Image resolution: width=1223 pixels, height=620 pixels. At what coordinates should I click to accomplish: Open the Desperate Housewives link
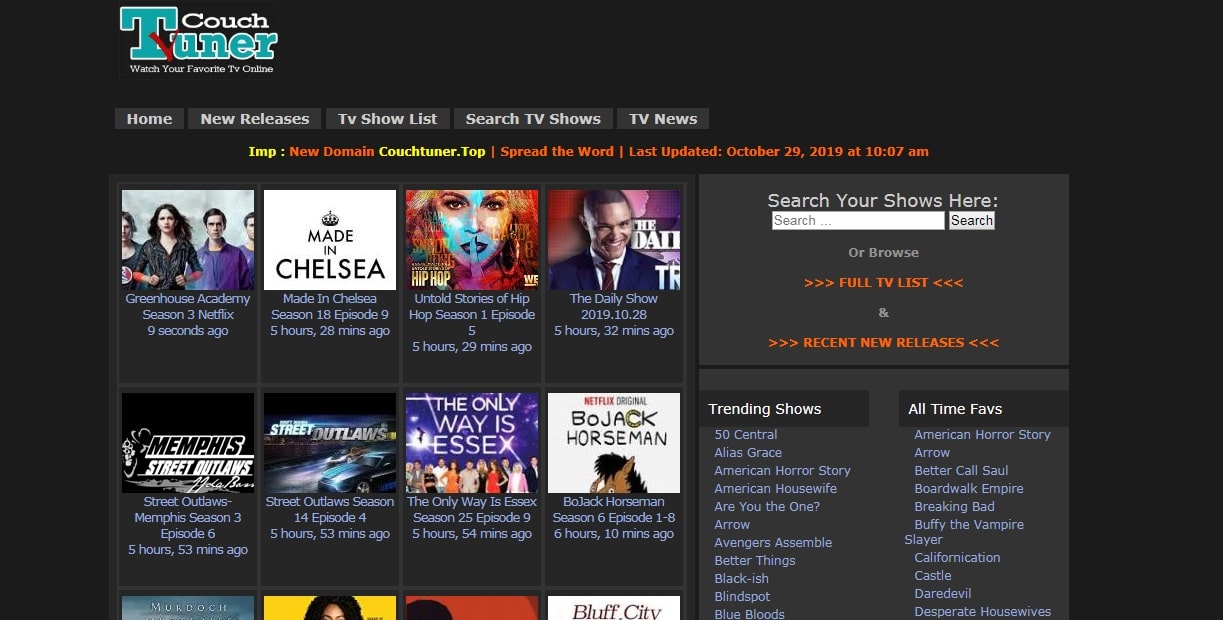[983, 612]
